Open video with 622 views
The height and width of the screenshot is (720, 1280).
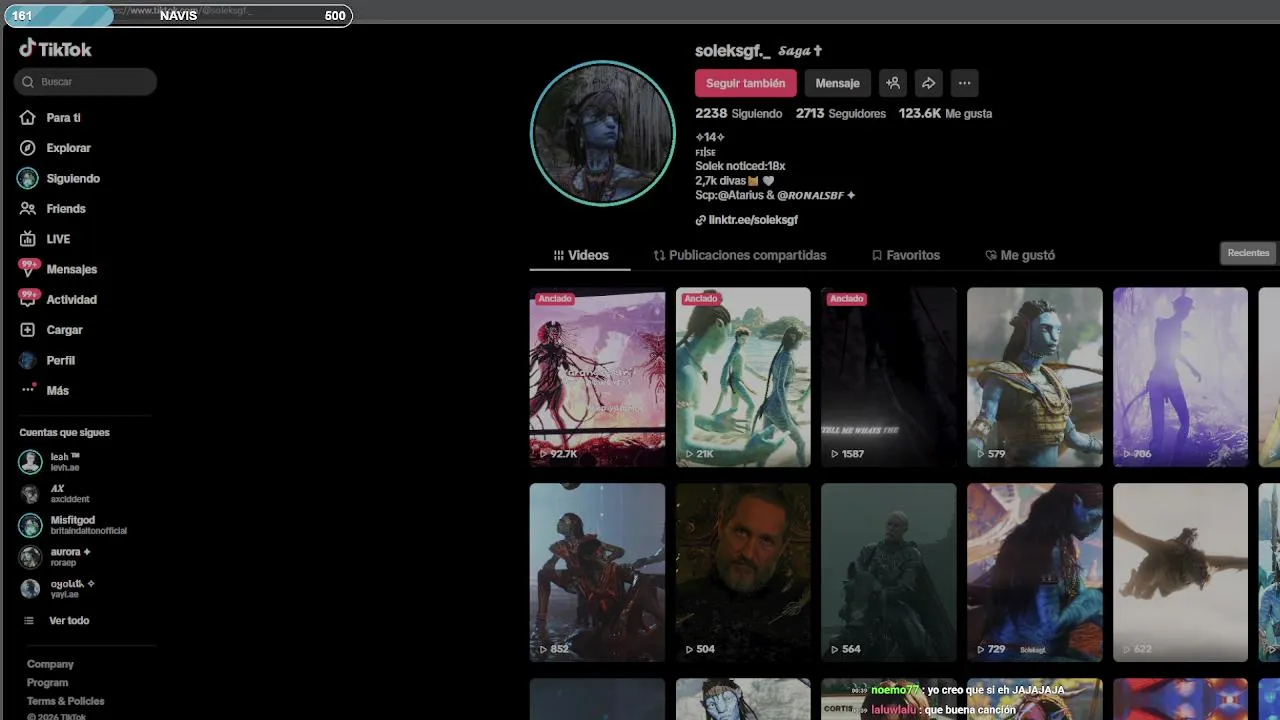[1181, 572]
